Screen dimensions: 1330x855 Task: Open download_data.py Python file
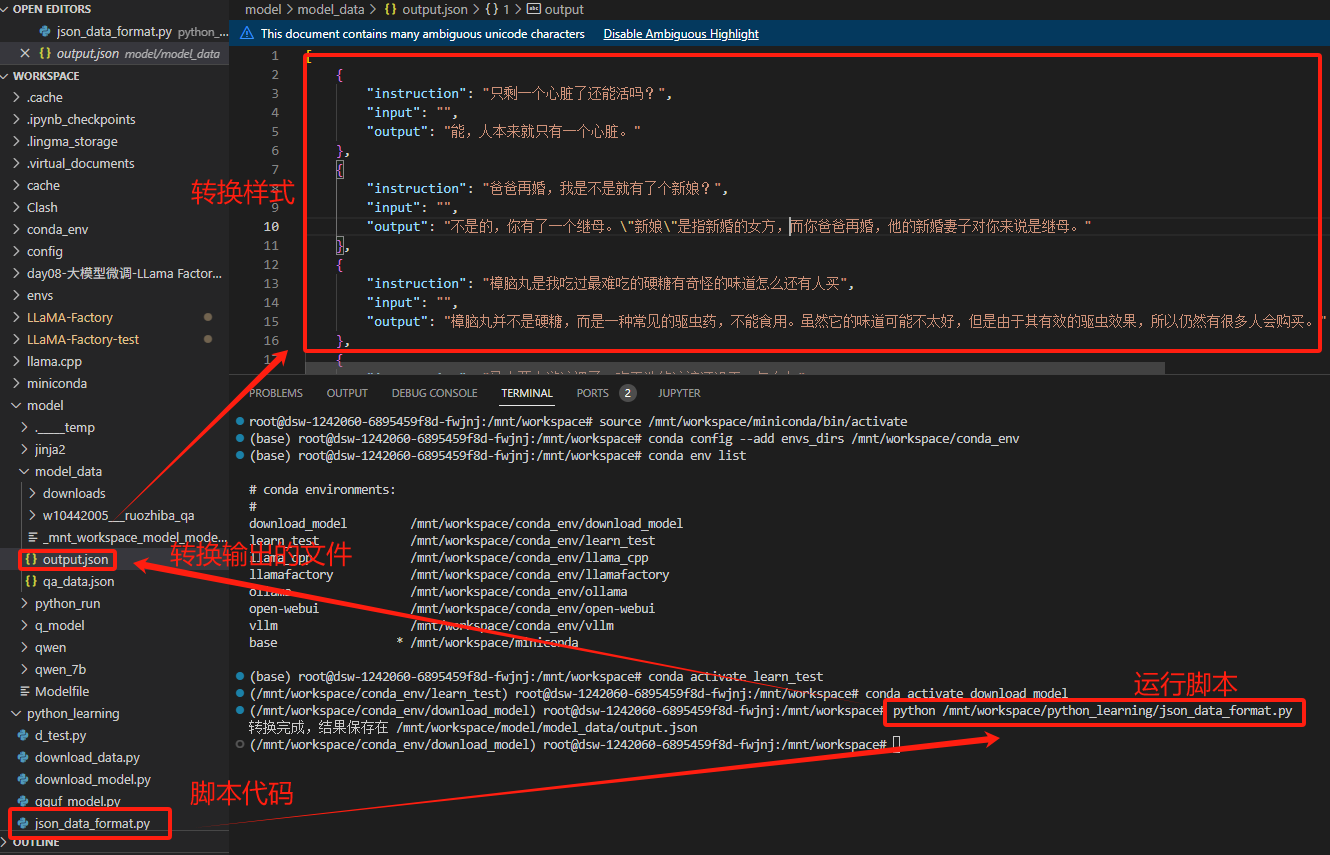coord(87,757)
